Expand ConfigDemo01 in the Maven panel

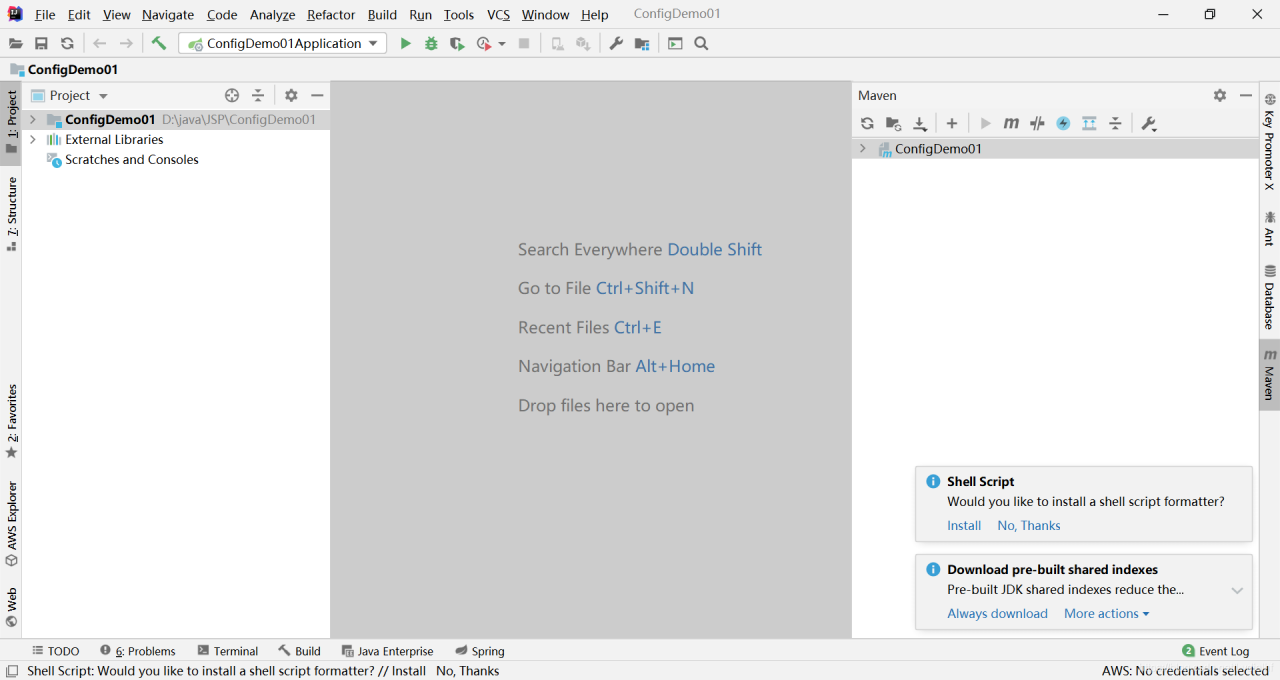point(863,149)
